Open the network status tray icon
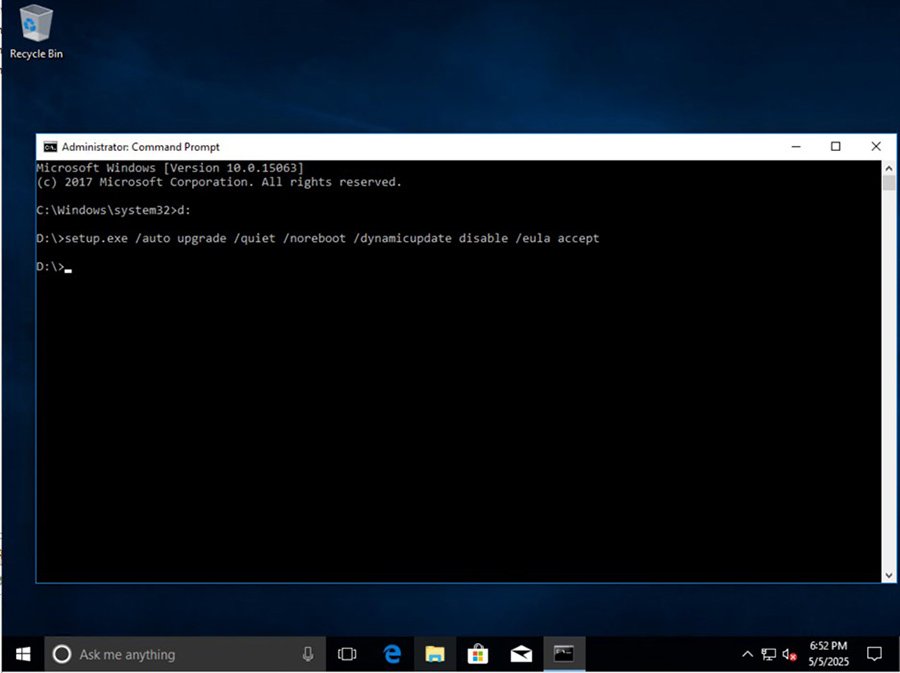Image resolution: width=900 pixels, height=673 pixels. [768, 655]
